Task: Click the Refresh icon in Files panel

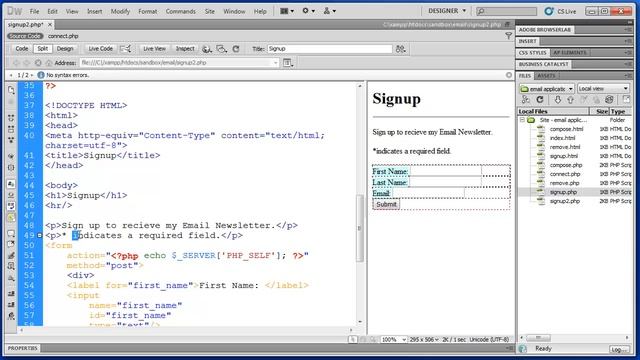Action: click(x=540, y=100)
